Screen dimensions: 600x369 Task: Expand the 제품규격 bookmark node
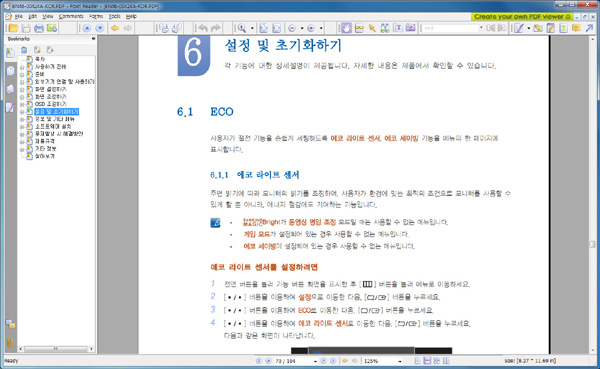pyautogui.click(x=22, y=141)
